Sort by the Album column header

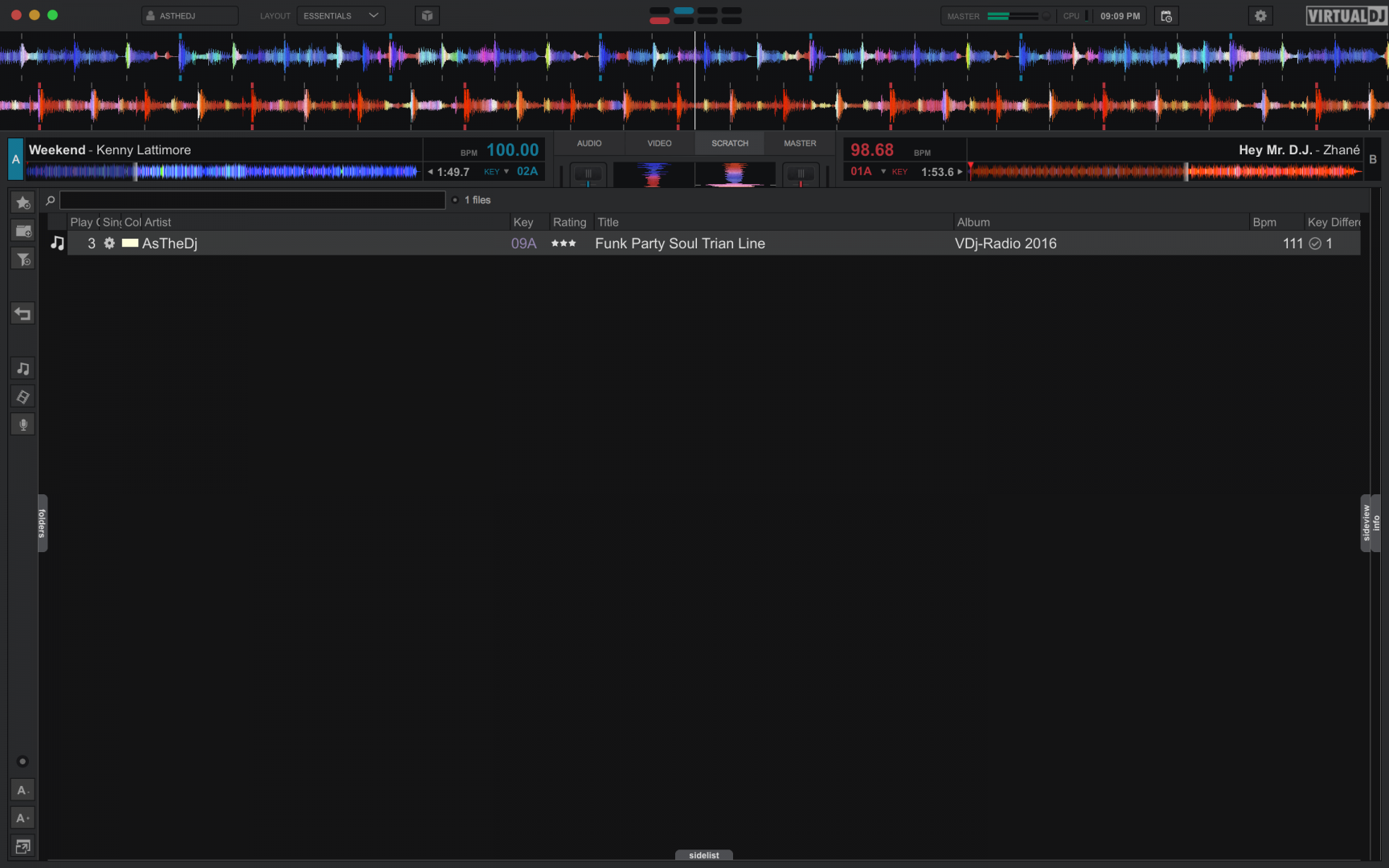point(1101,222)
